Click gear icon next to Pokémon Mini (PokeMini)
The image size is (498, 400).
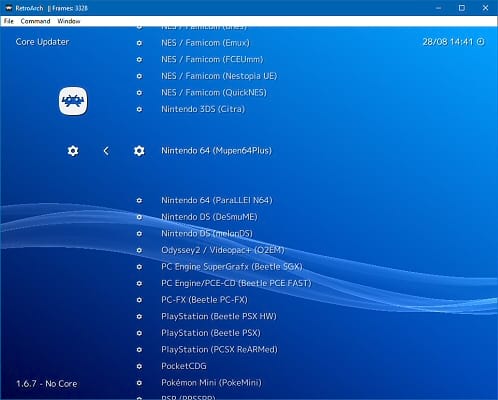(x=139, y=383)
